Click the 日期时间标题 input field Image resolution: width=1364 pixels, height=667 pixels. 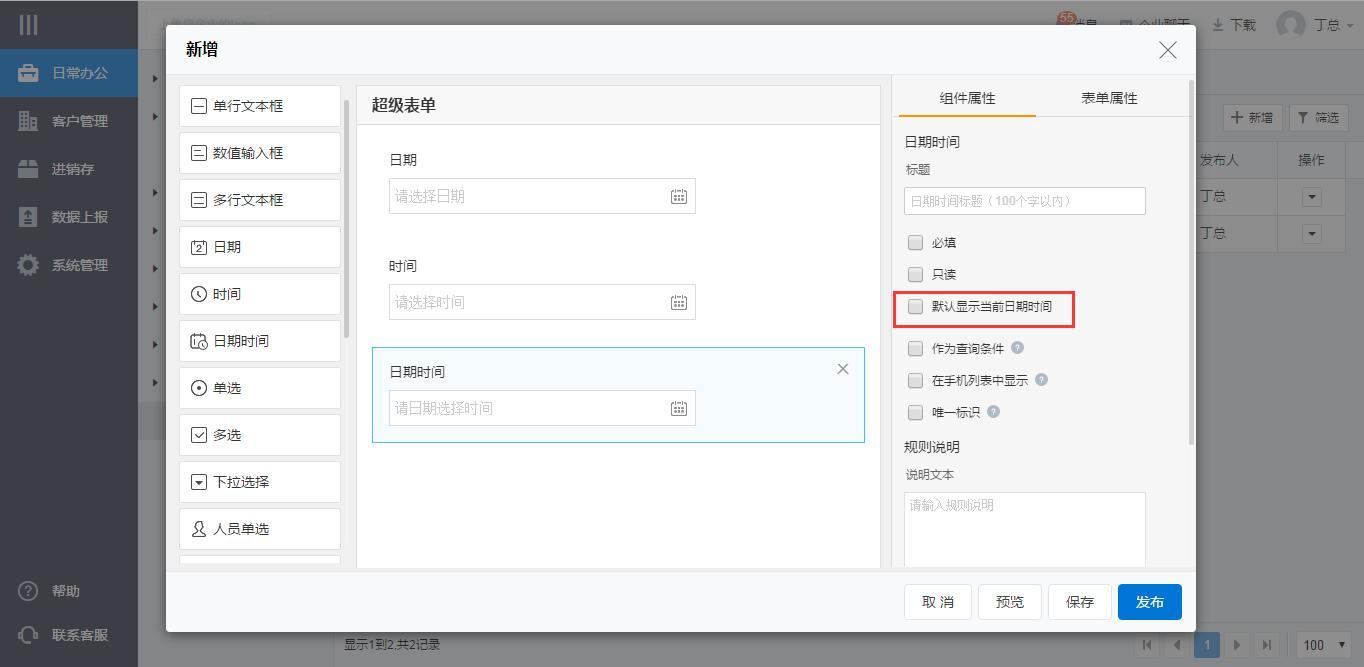point(1024,201)
